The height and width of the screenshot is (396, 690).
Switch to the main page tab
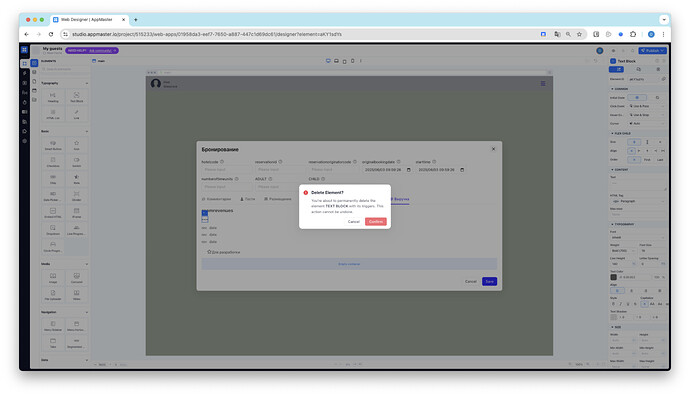[99, 61]
